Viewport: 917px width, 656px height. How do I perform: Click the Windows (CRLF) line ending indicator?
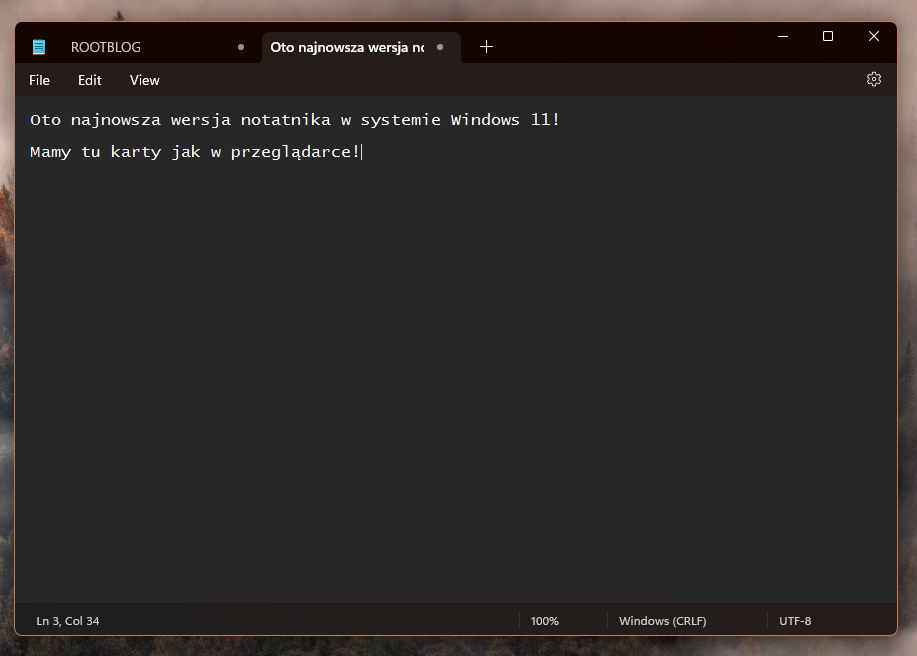(662, 621)
